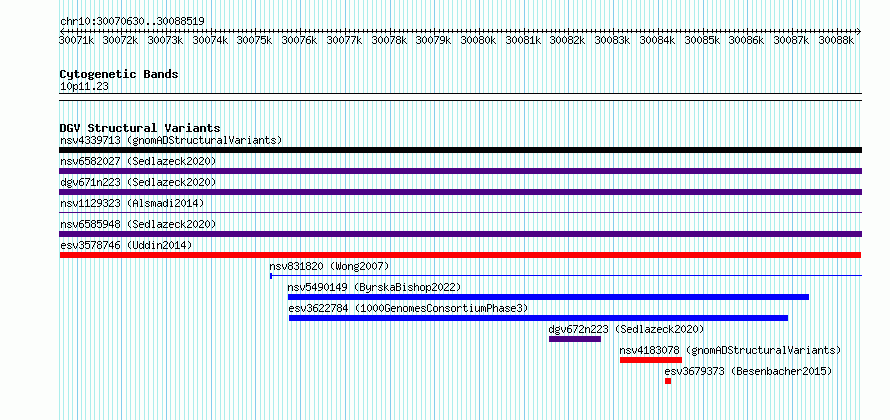Open the esv3578746 variant label
This screenshot has width=890, height=420.
pos(126,245)
